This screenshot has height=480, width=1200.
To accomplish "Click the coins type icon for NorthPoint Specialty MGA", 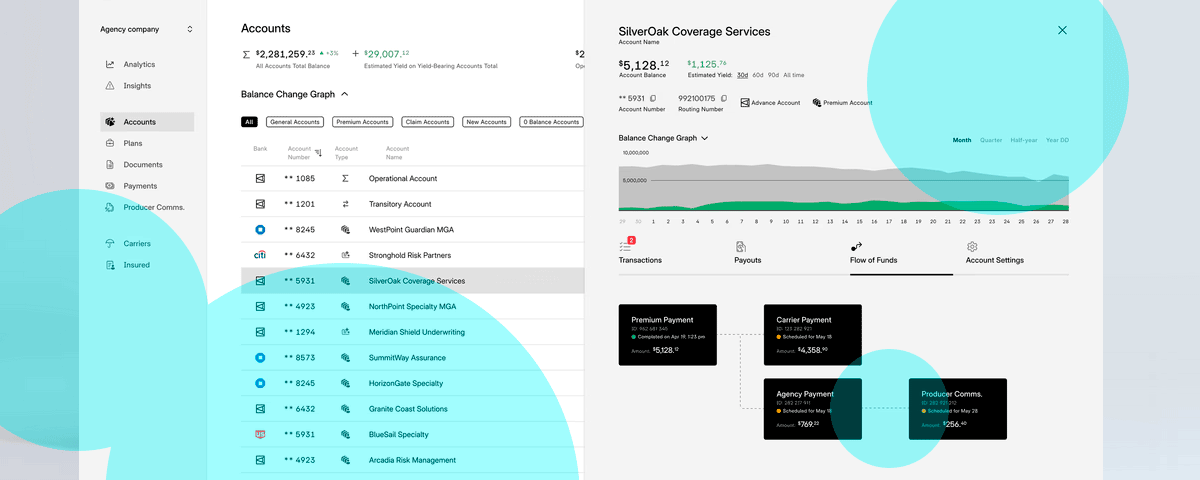I will click(345, 306).
